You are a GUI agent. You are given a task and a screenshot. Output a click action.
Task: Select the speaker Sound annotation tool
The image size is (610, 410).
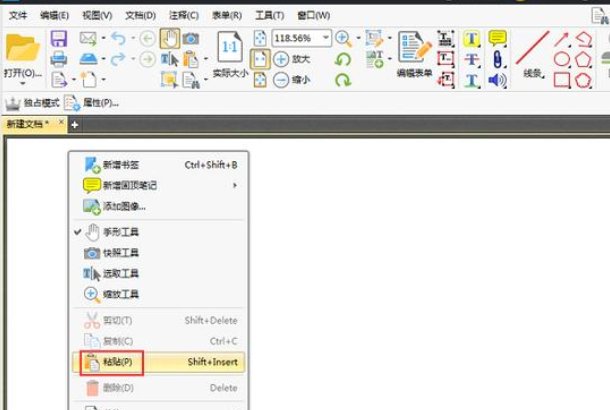point(497,80)
